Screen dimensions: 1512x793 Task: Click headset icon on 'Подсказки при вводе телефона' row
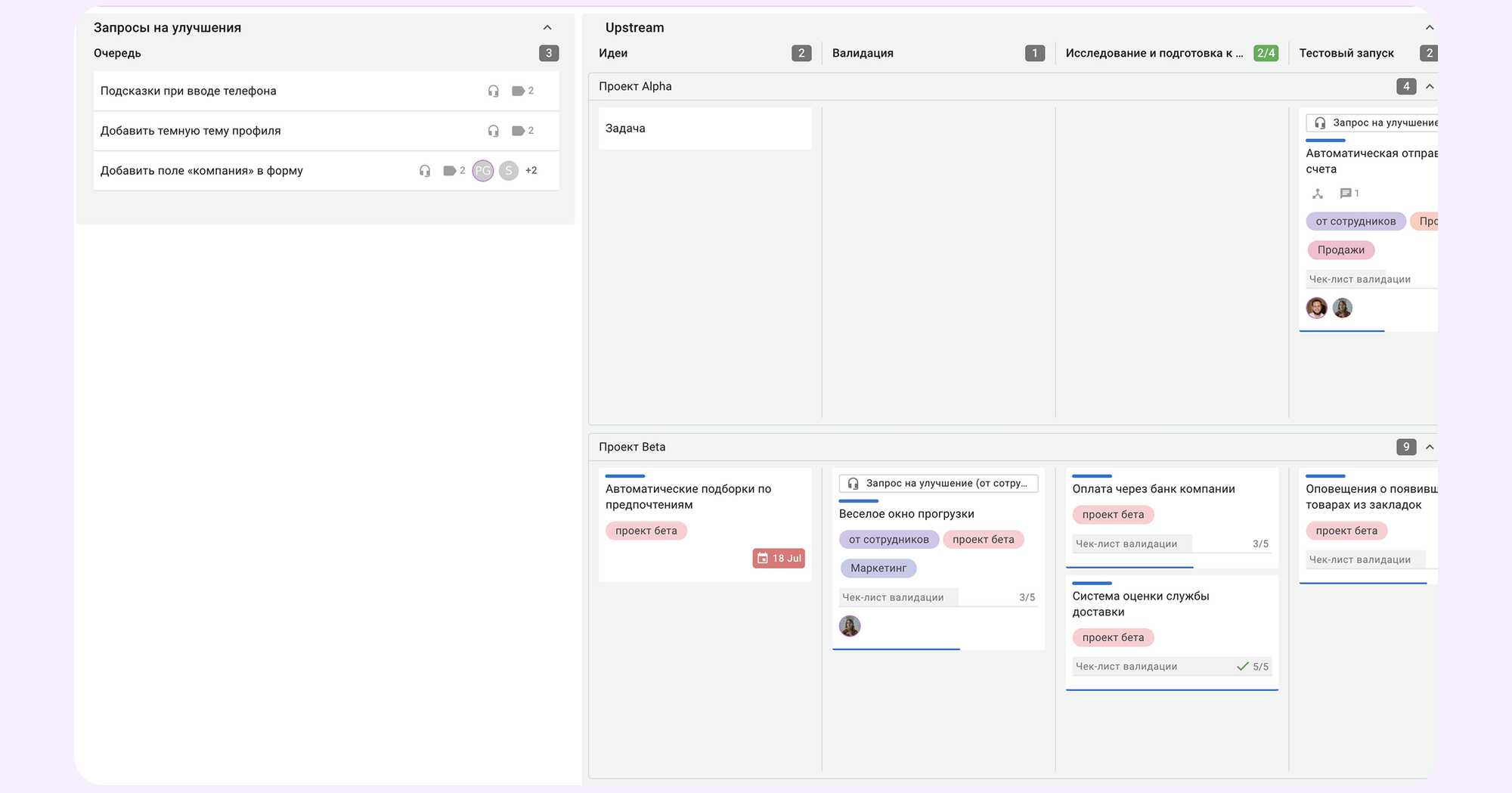[494, 91]
